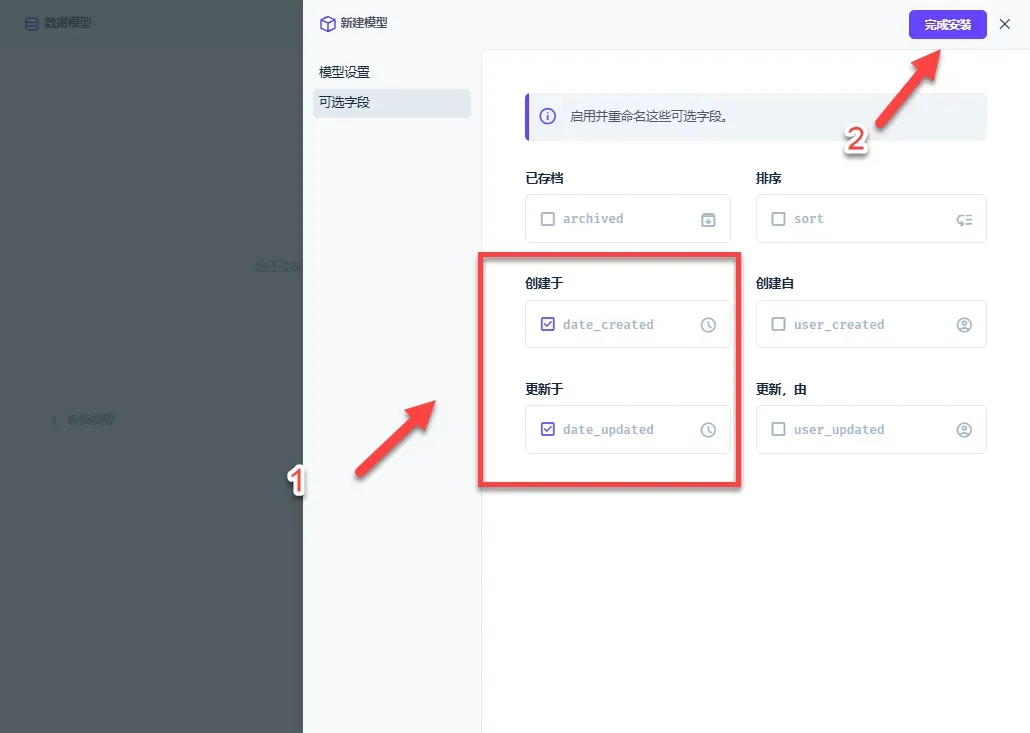Screen dimensions: 1030x733
Task: Expand the 系统模型 chevron
Action: tap(54, 420)
